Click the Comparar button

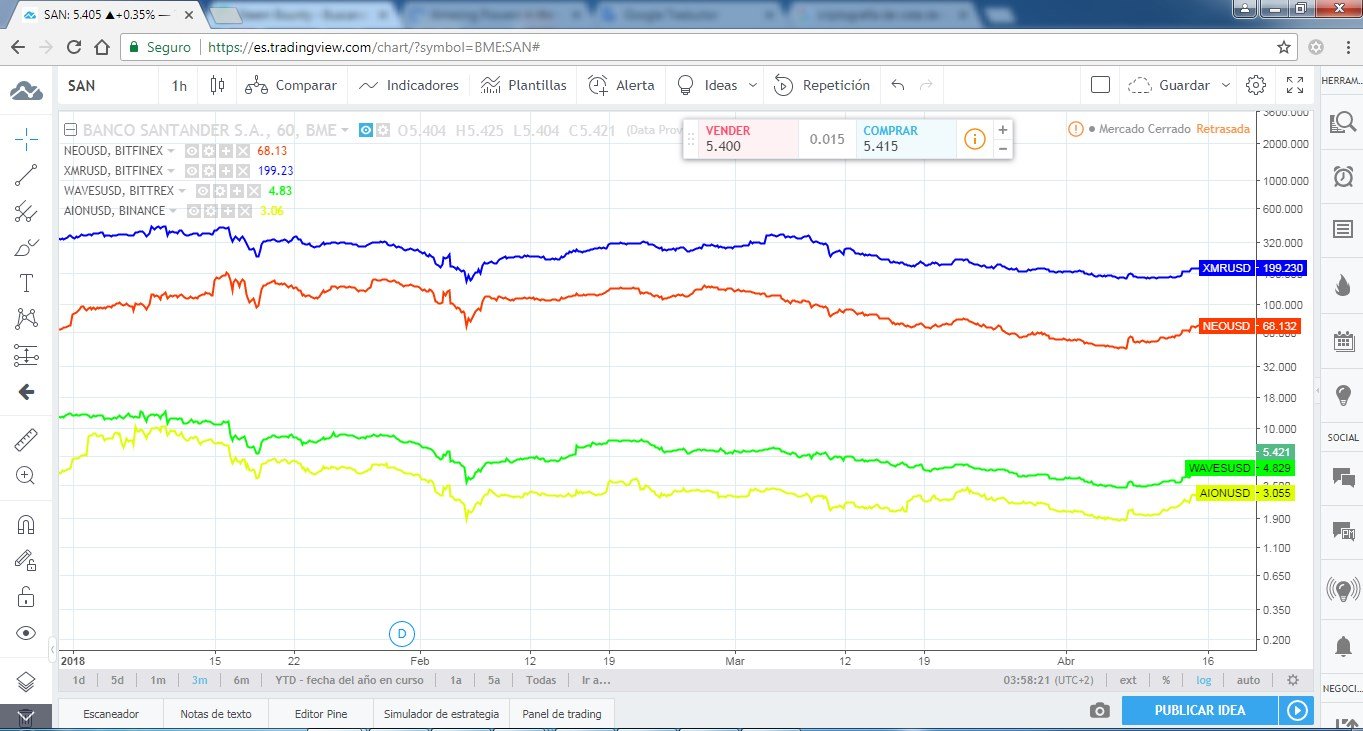tap(291, 85)
